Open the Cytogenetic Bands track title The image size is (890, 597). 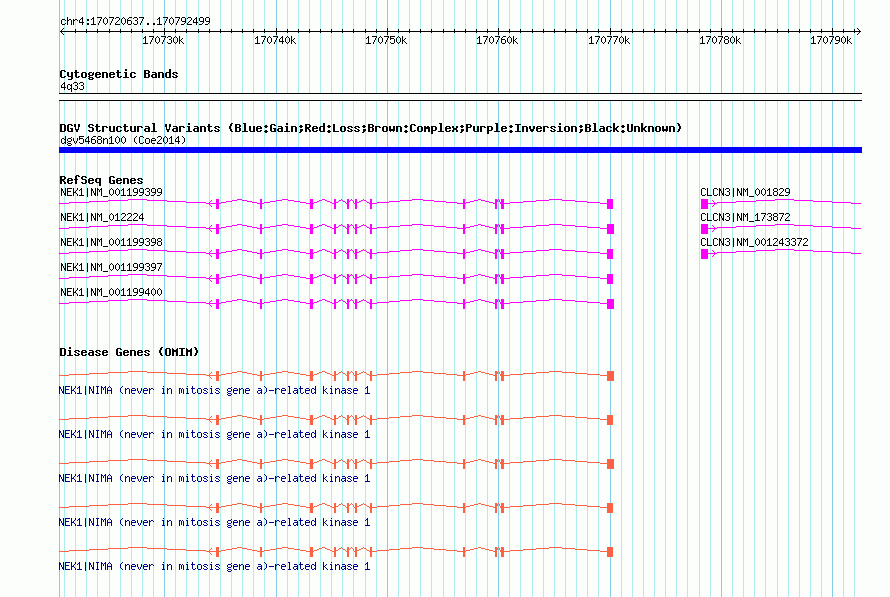point(119,74)
